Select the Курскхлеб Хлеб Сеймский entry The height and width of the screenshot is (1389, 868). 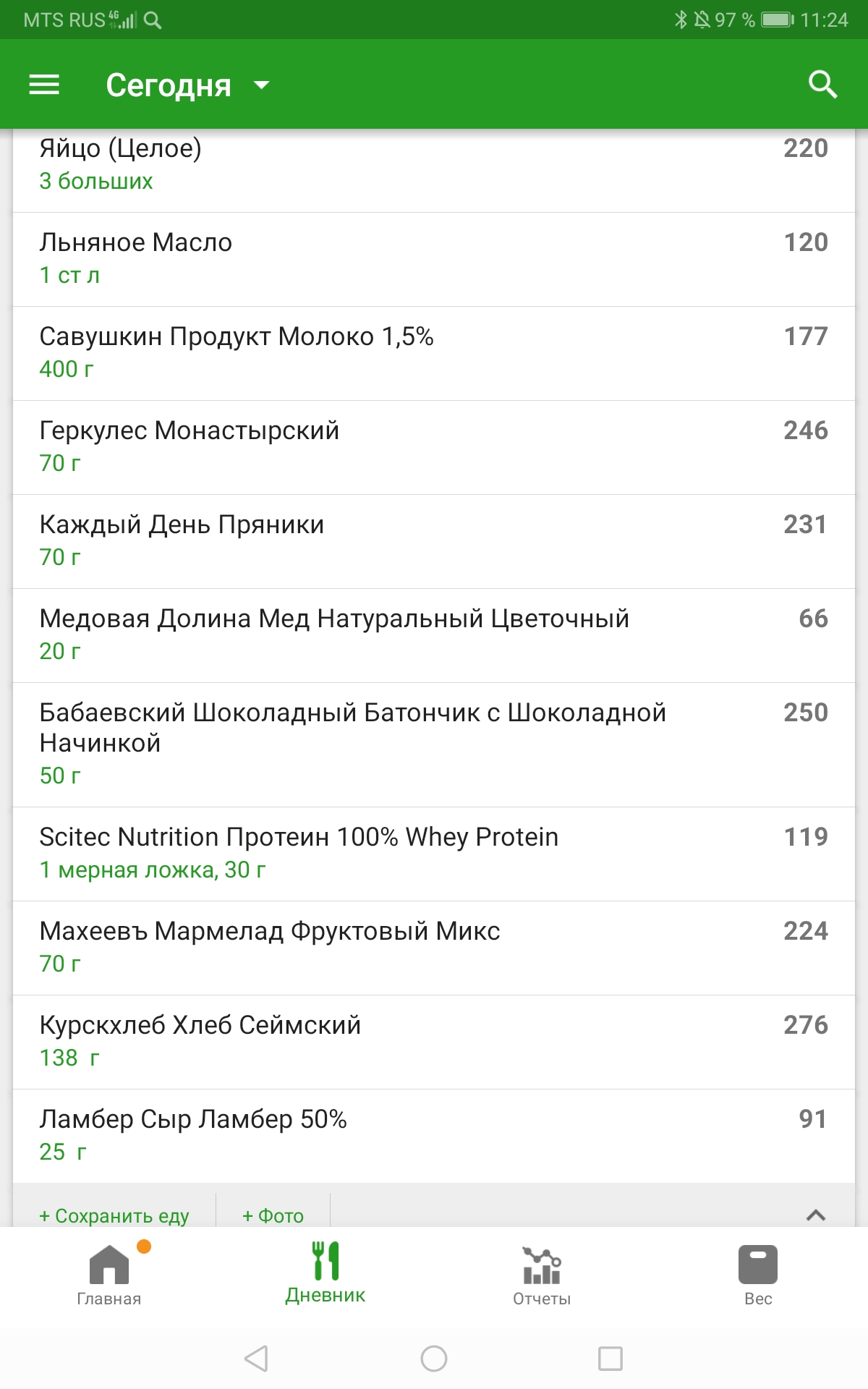click(x=434, y=1041)
